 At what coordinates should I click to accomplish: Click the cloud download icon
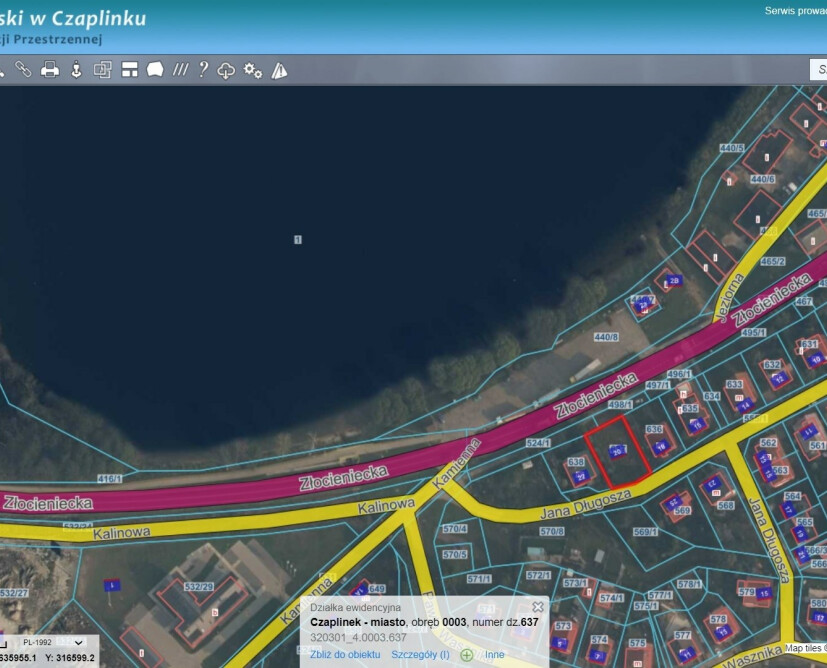click(227, 70)
